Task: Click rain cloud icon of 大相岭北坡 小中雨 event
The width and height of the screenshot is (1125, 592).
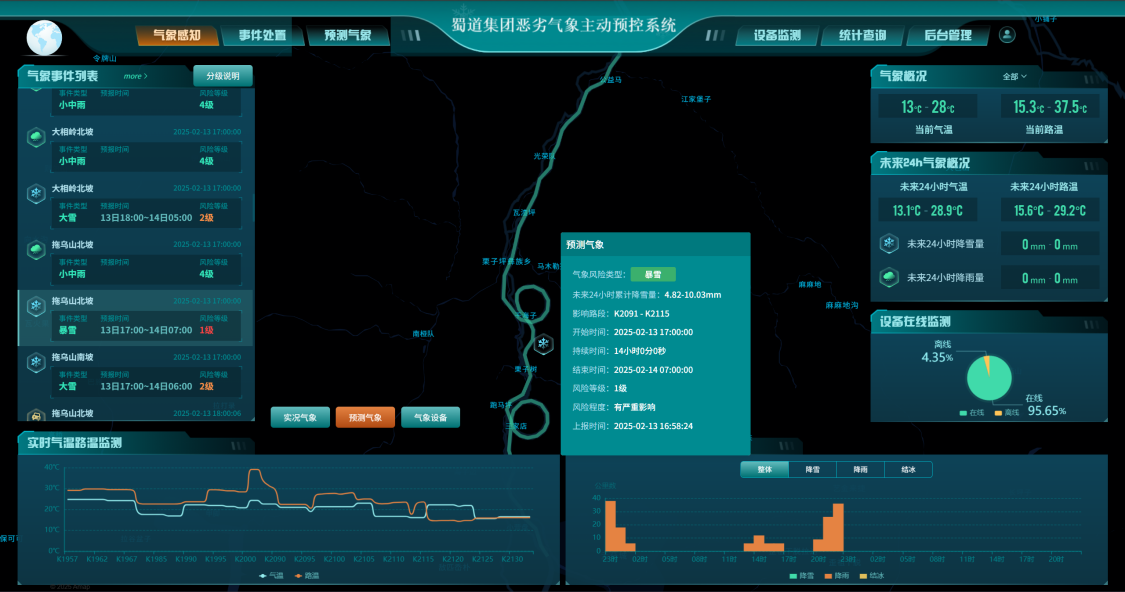Action: 35,136
